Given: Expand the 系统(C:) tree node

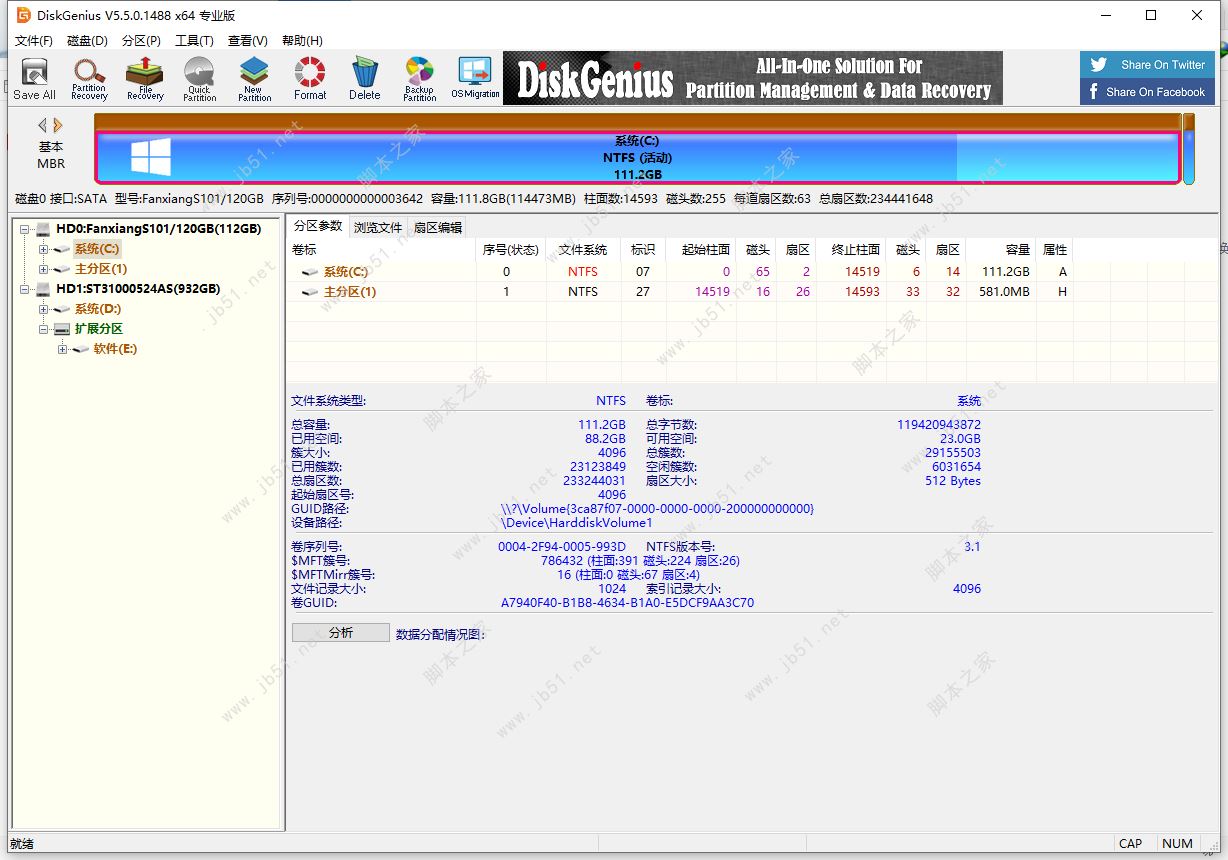Looking at the screenshot, I should tap(44, 249).
